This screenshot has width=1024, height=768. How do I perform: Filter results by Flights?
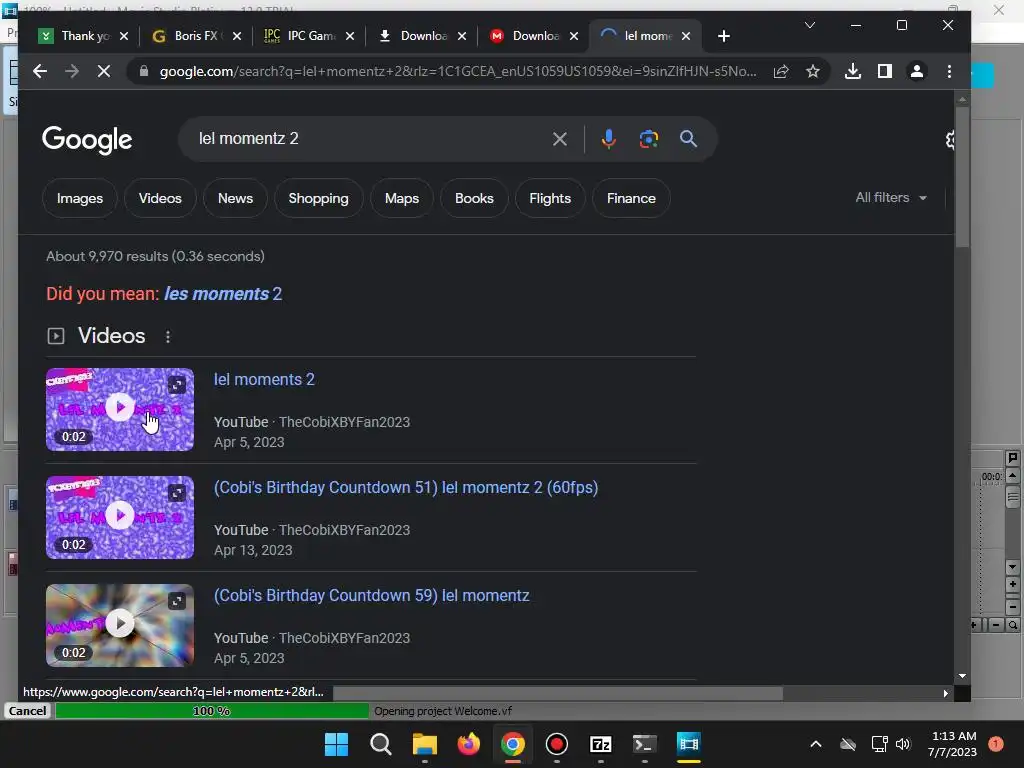pos(550,198)
